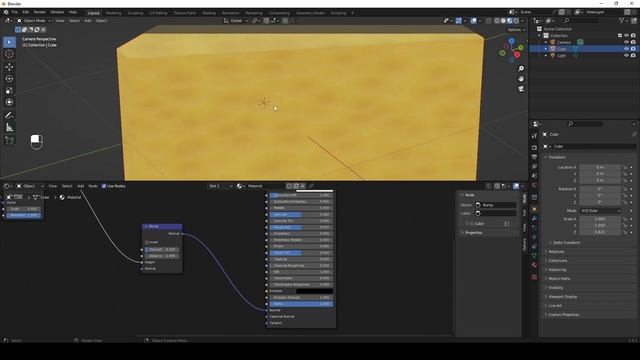Viewport: 640px width, 360px height.
Task: Switch to the Shading workspace tab
Action: point(209,13)
